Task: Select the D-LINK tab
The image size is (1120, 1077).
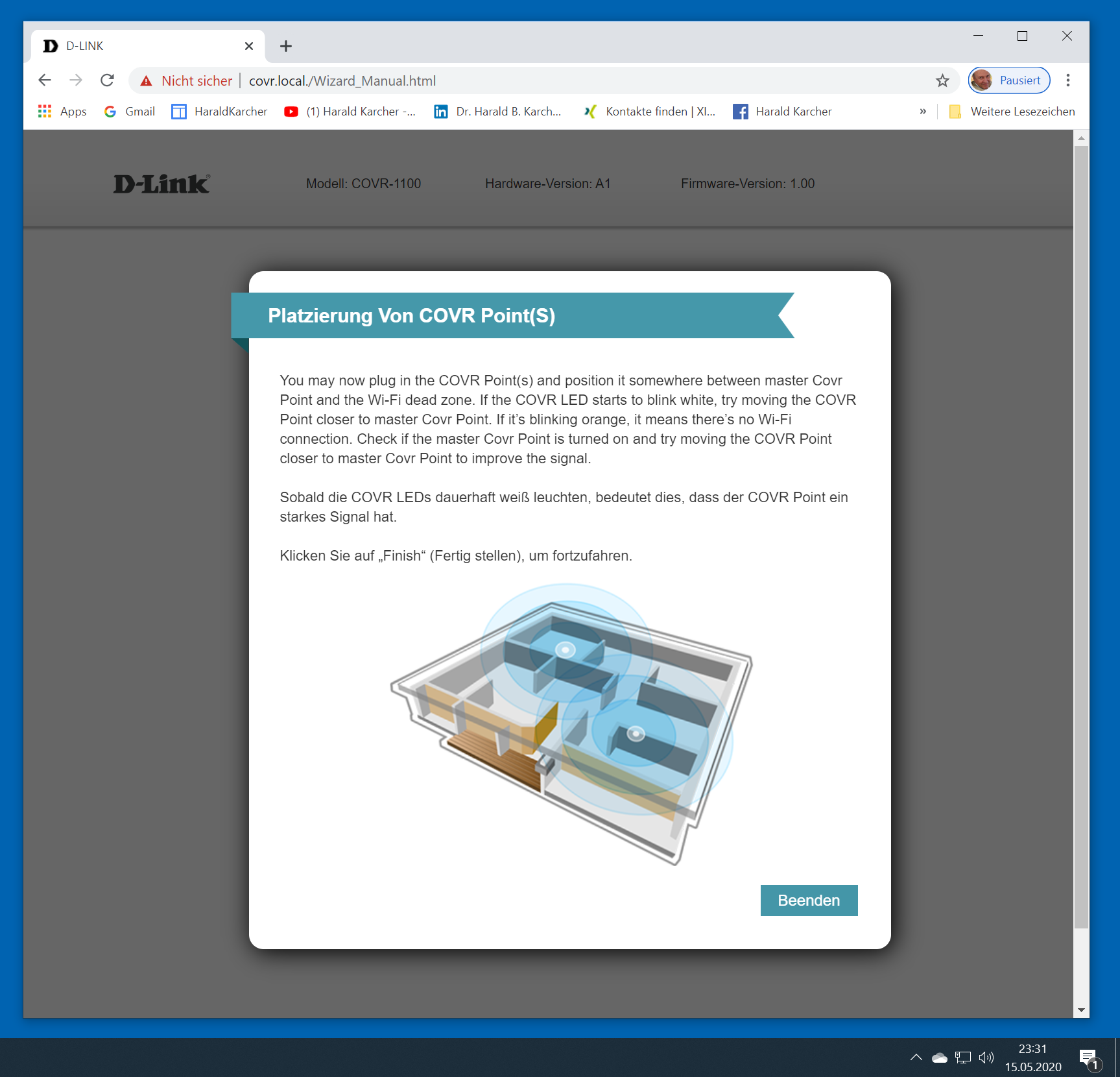Action: coord(148,46)
